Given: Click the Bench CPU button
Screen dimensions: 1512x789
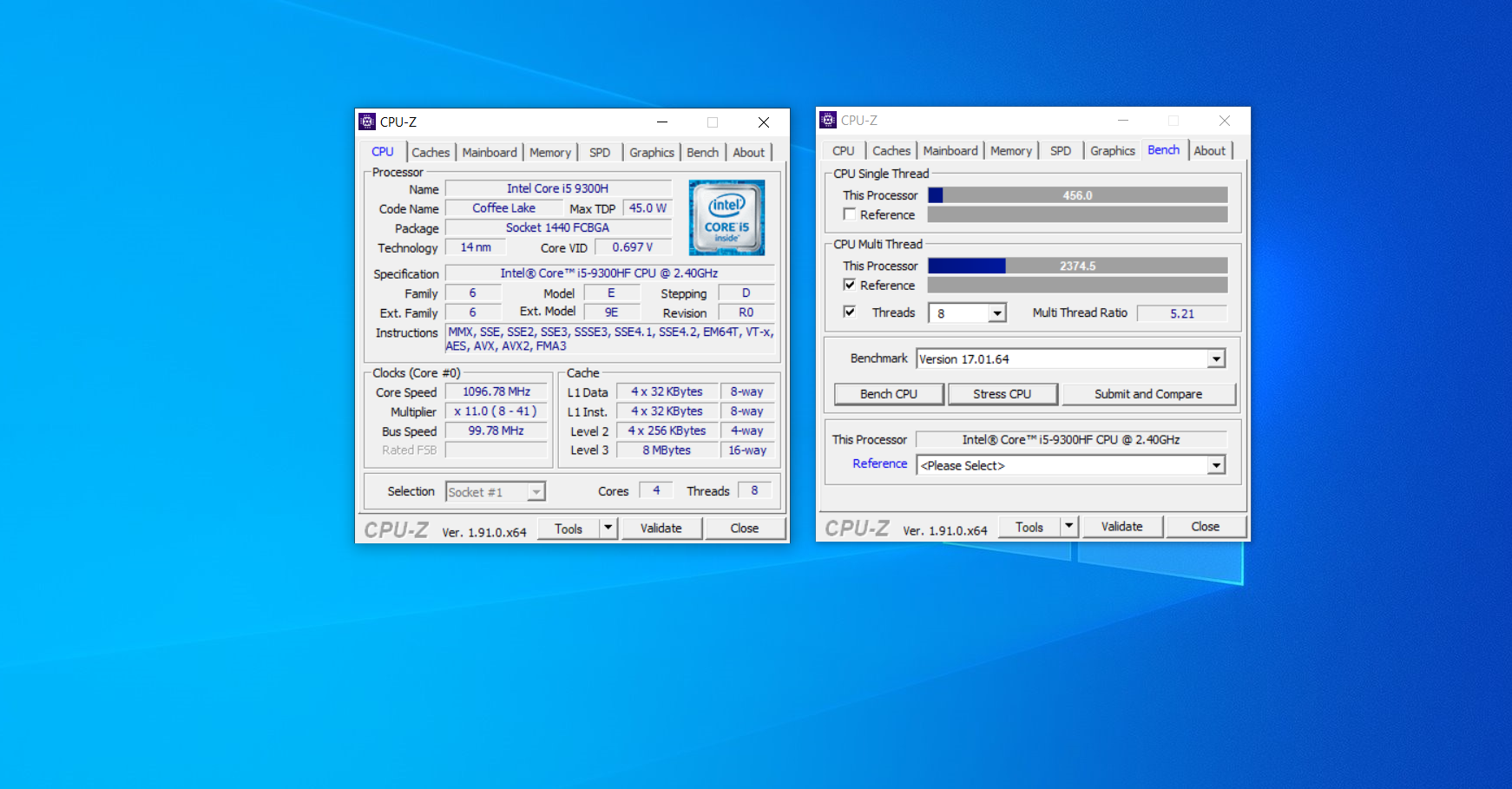Looking at the screenshot, I should pos(889,394).
